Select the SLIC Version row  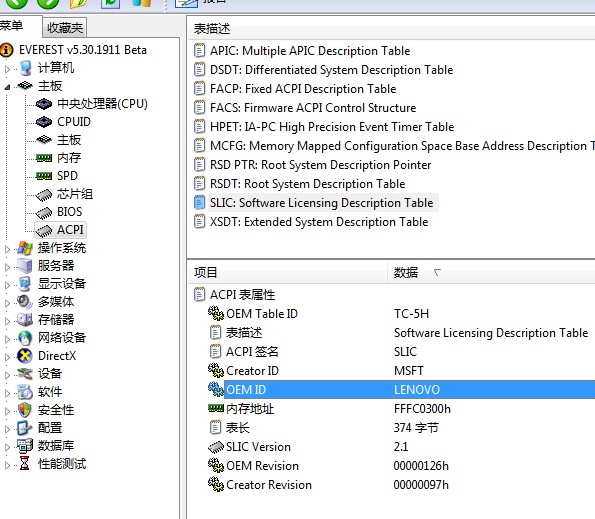point(391,447)
